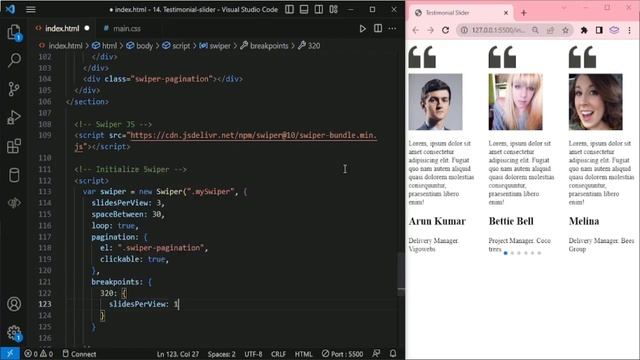Viewport: 640px width, 360px height.
Task: Open the Explorer view in activity bar
Action: point(14,32)
